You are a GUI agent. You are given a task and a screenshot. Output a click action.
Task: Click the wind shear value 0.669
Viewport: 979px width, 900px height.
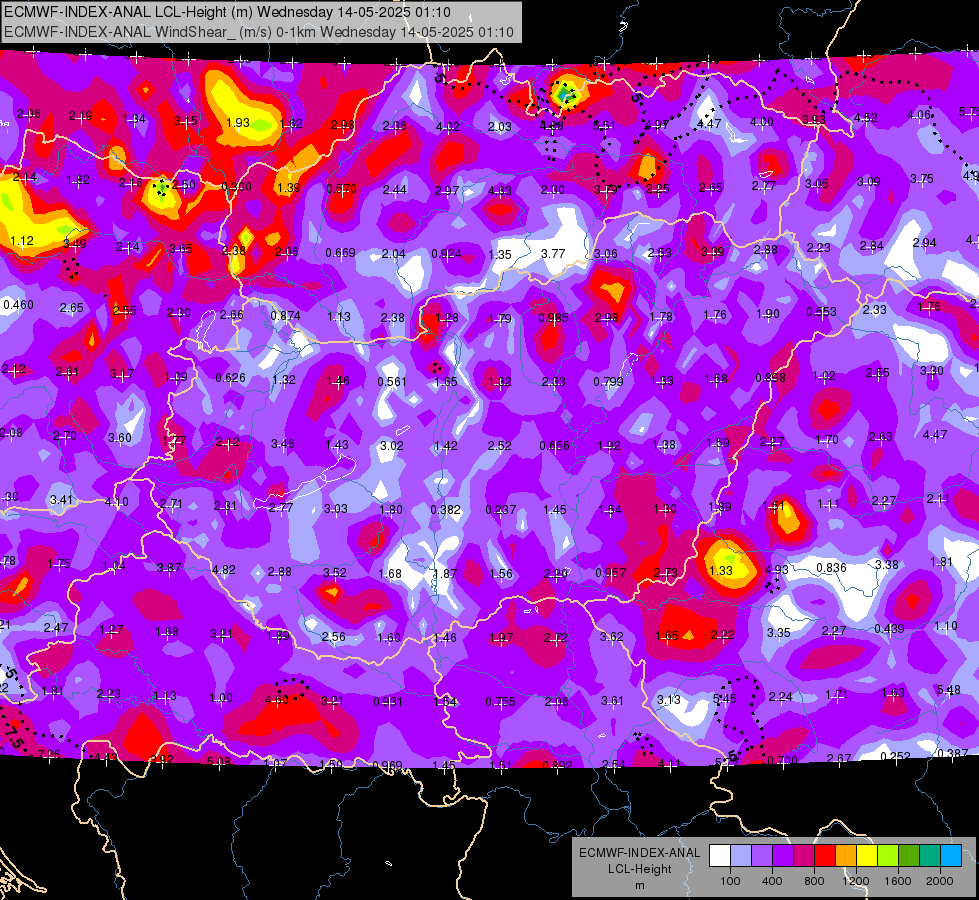340,253
